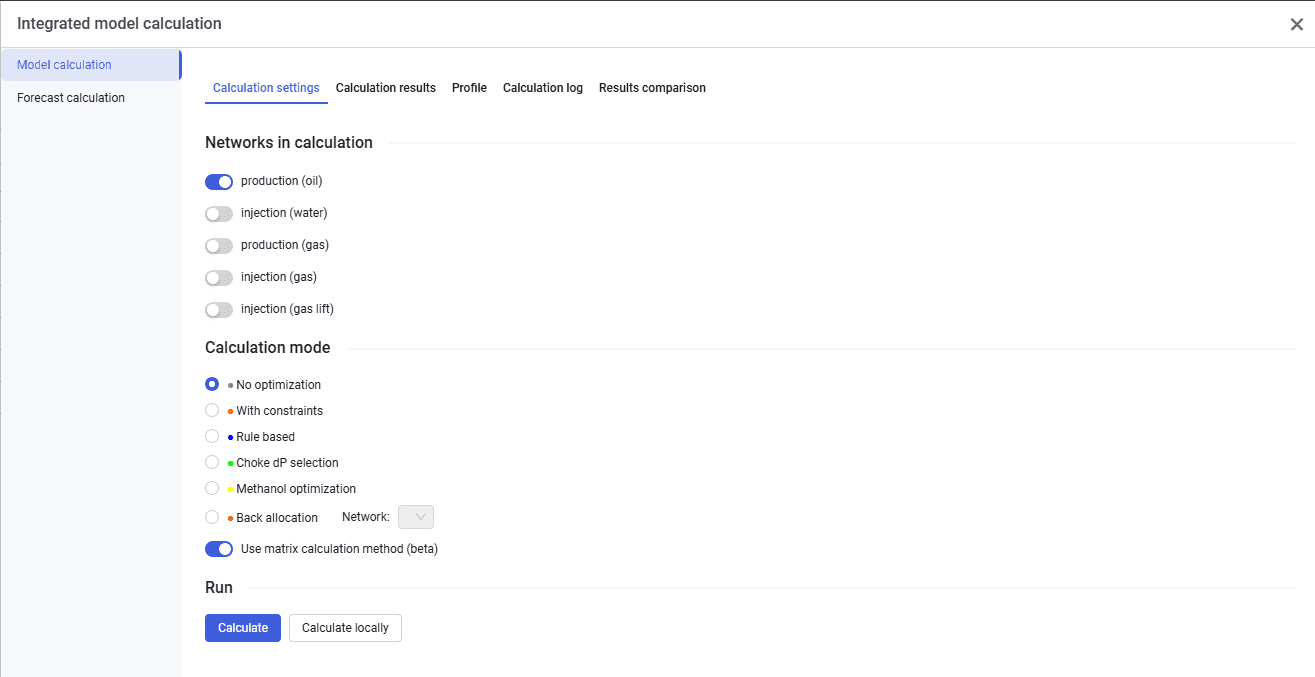The height and width of the screenshot is (677, 1315).
Task: Open the Network dropdown
Action: tap(416, 517)
